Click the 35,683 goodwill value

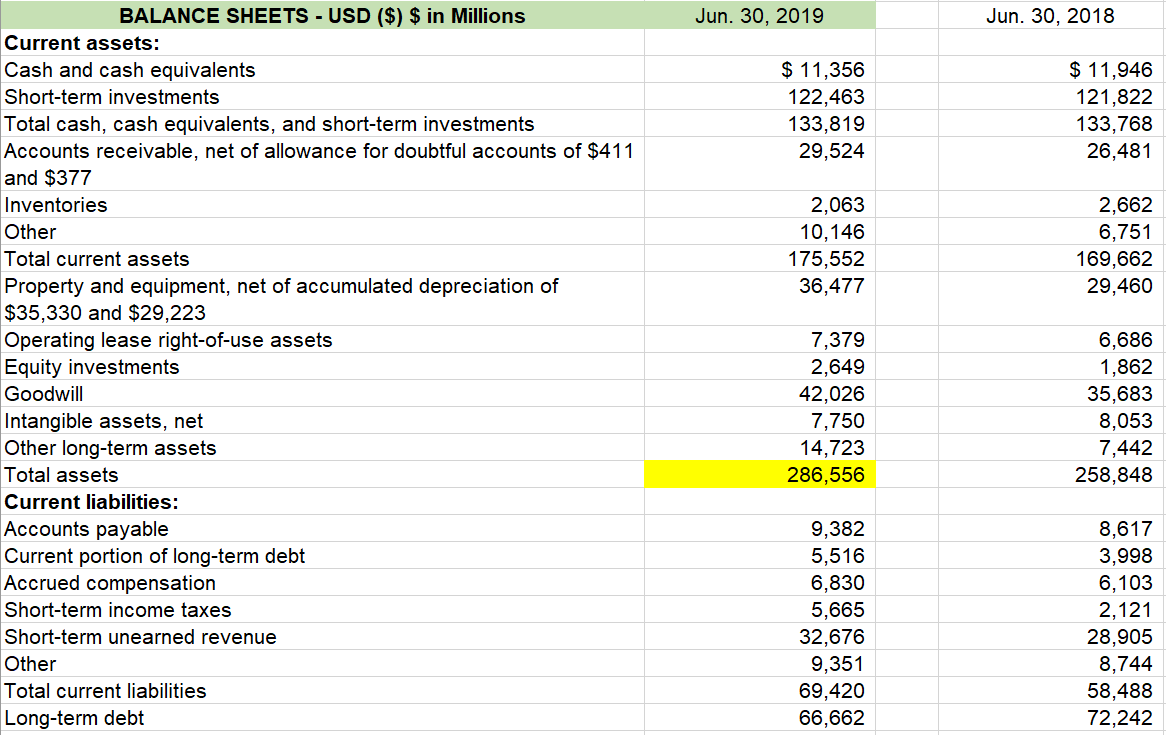point(1119,394)
